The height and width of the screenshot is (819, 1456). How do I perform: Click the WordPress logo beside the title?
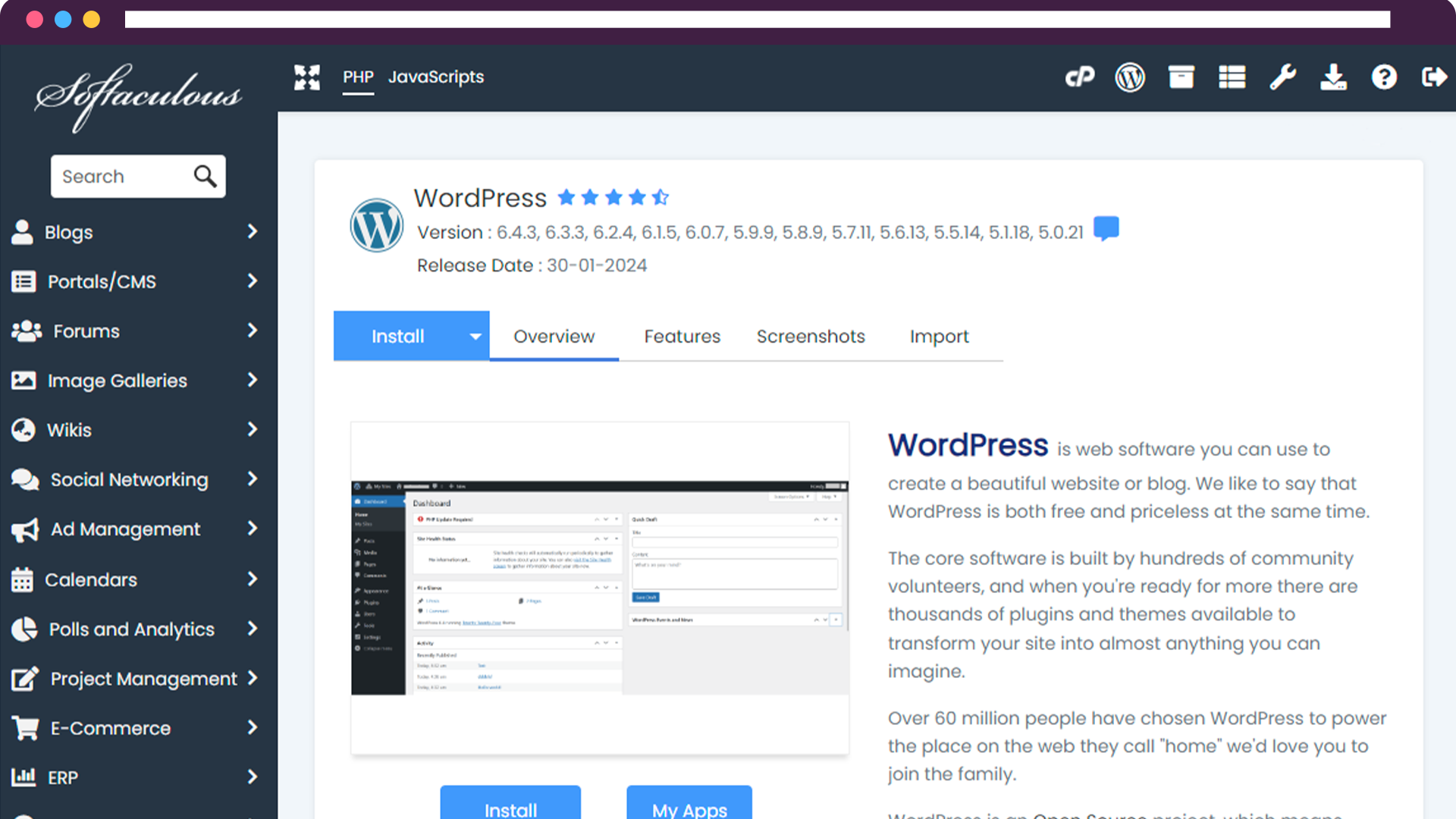point(376,225)
